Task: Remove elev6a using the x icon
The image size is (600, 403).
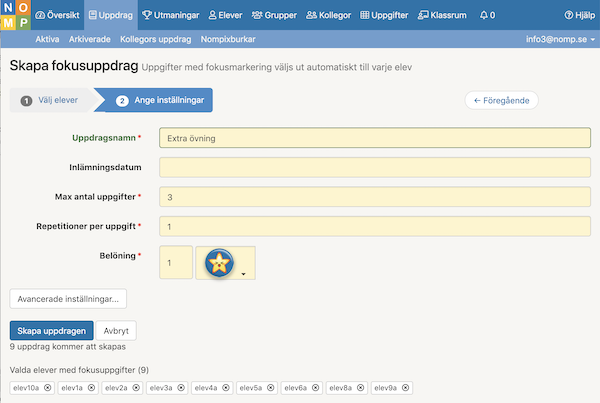Action: point(315,388)
